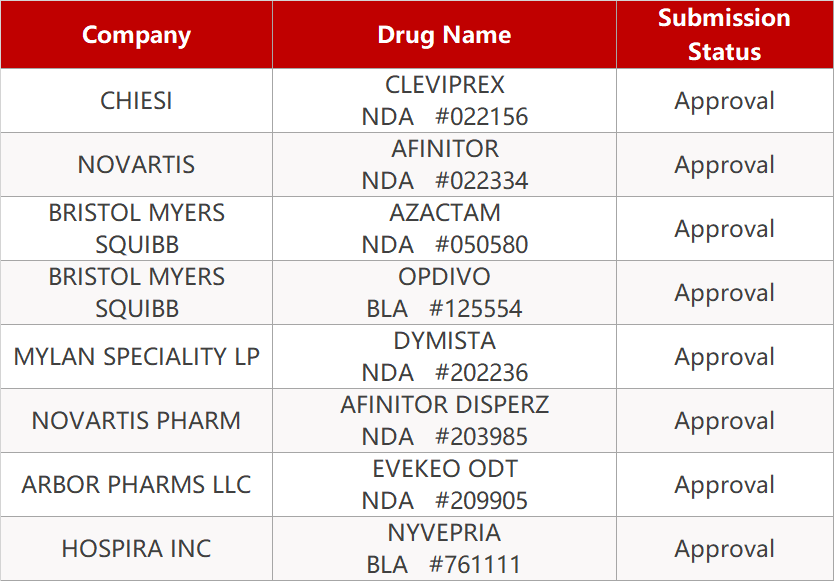Viewport: 834px width, 581px height.
Task: Select the OPDIVO BLA #125554 cell
Action: click(x=444, y=293)
